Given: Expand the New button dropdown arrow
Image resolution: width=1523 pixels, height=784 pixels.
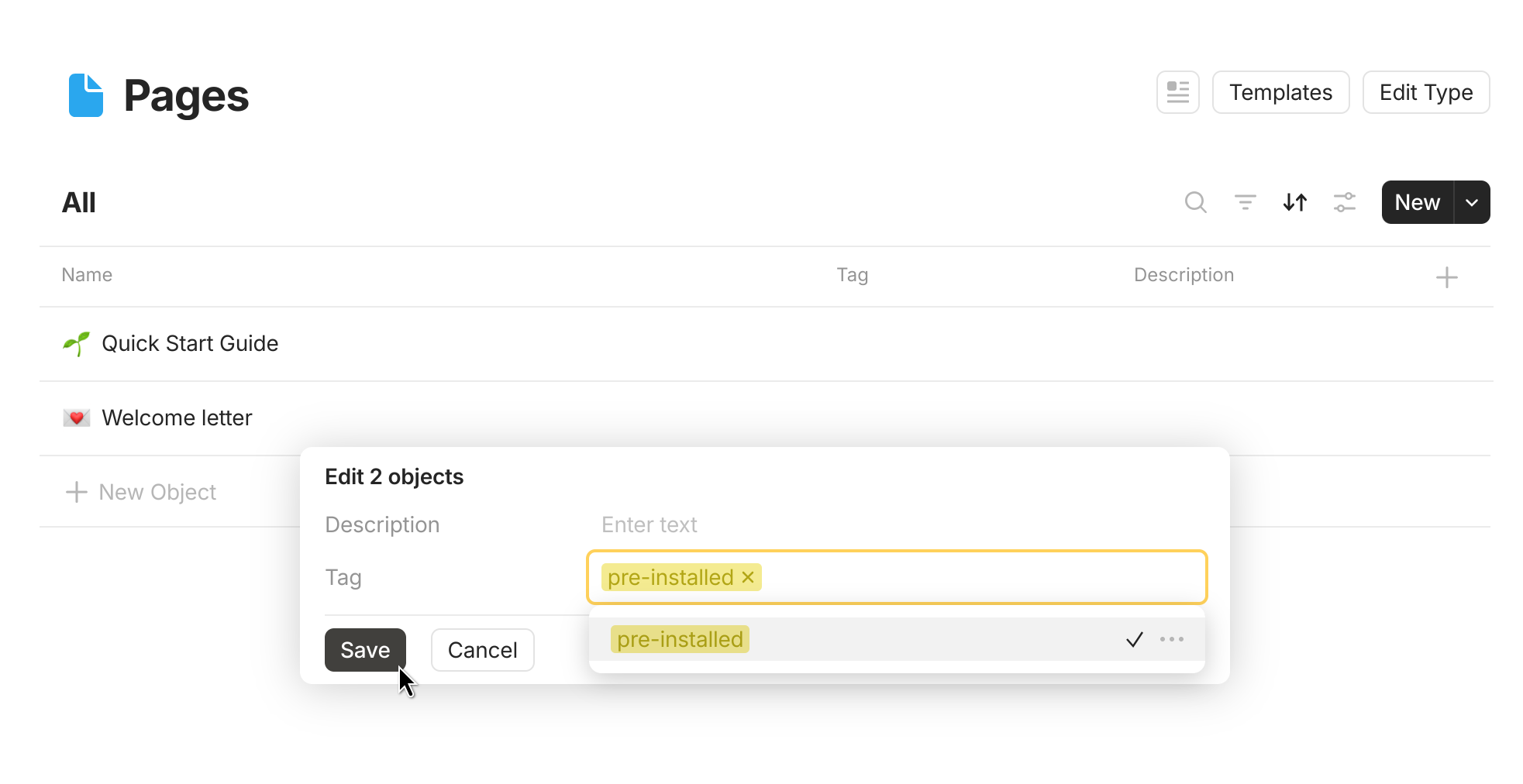Looking at the screenshot, I should 1471,202.
